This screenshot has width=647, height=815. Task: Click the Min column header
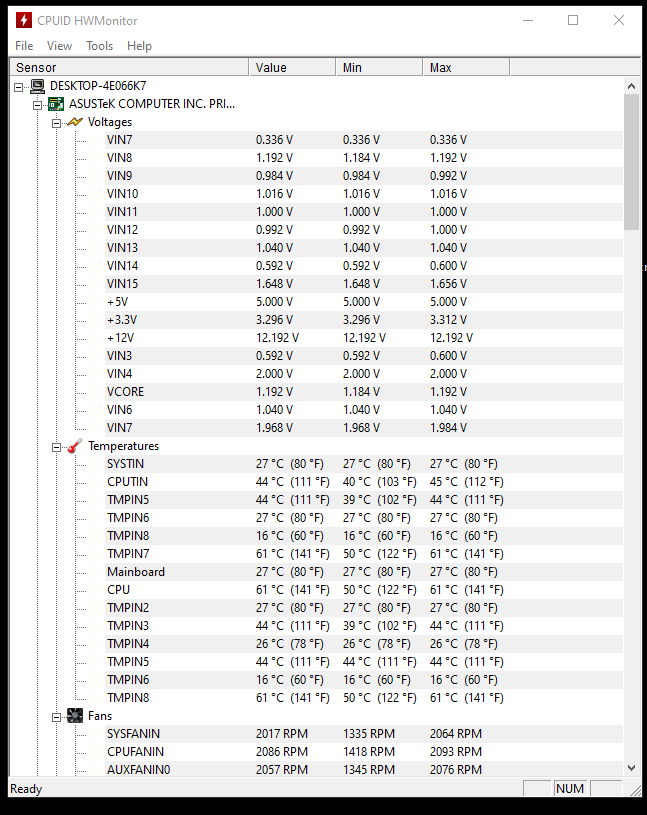[x=379, y=68]
